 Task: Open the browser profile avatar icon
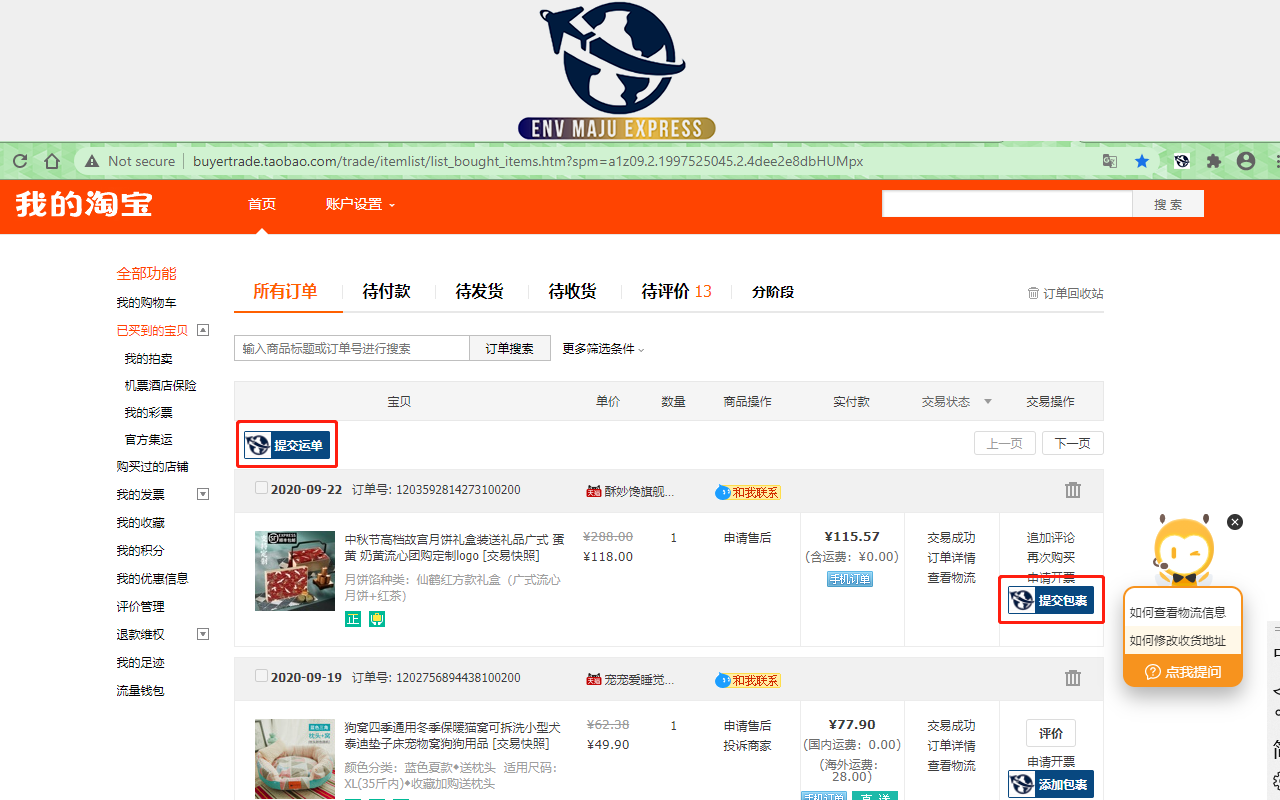[1246, 161]
